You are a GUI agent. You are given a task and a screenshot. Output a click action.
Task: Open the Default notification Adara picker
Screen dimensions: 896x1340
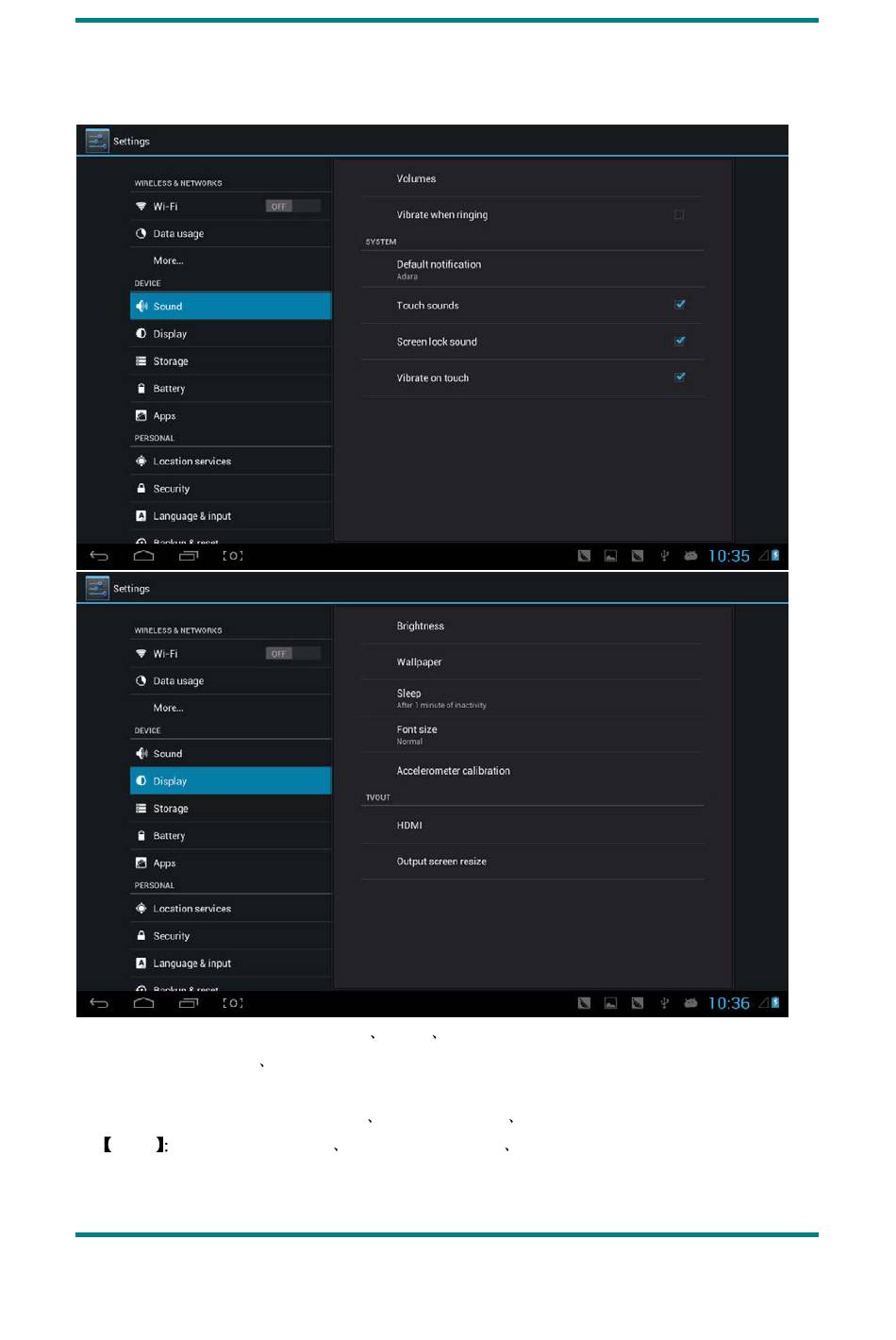(532, 269)
